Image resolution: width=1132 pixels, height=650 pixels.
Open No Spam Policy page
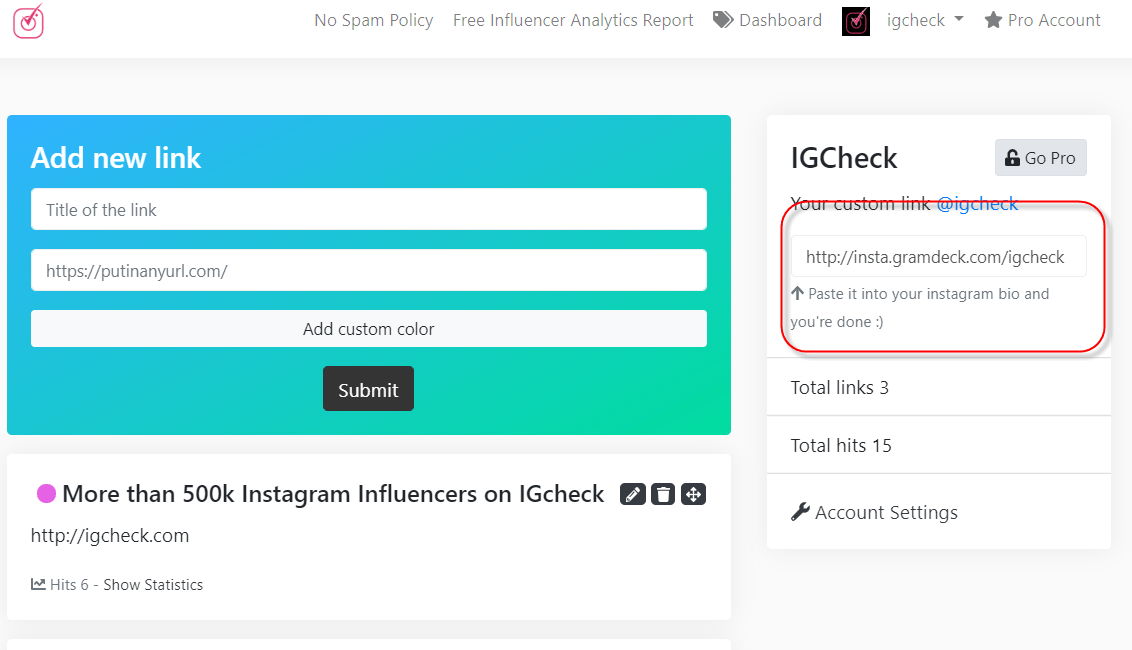click(x=373, y=20)
